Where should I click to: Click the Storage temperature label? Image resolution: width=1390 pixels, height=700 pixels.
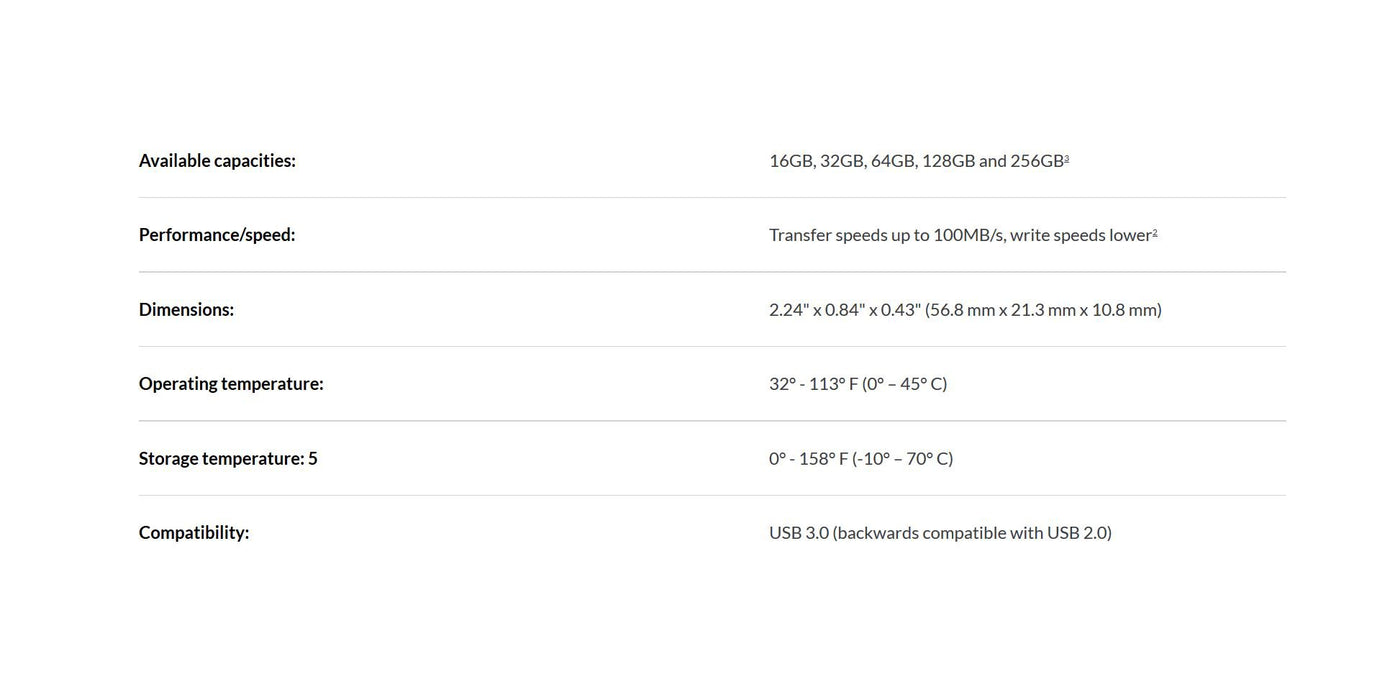coord(228,459)
